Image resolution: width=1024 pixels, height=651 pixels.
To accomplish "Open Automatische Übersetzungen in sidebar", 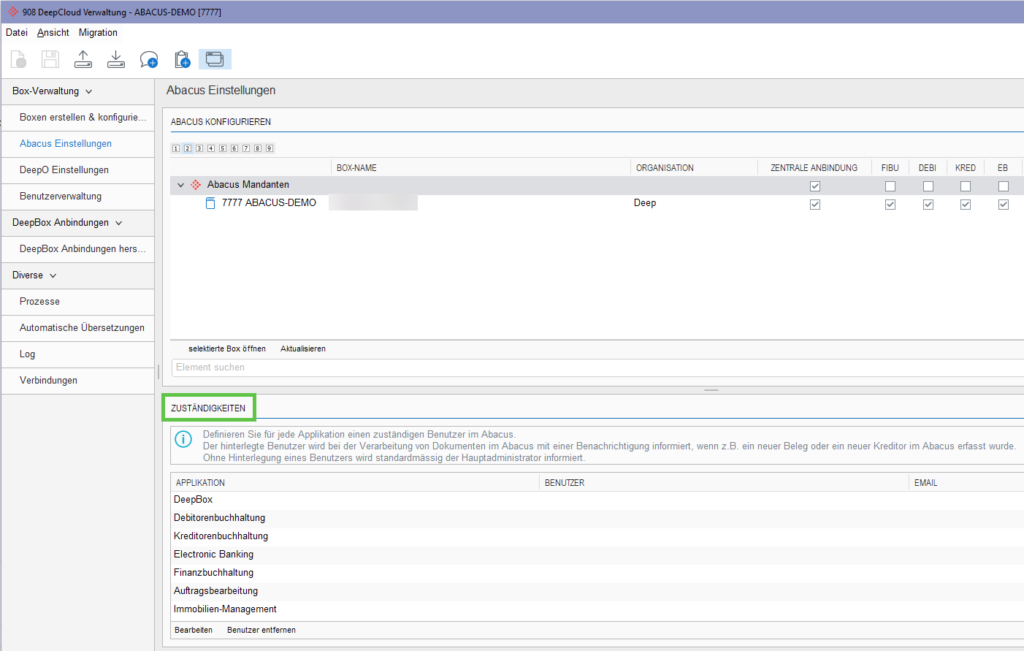I will point(78,328).
